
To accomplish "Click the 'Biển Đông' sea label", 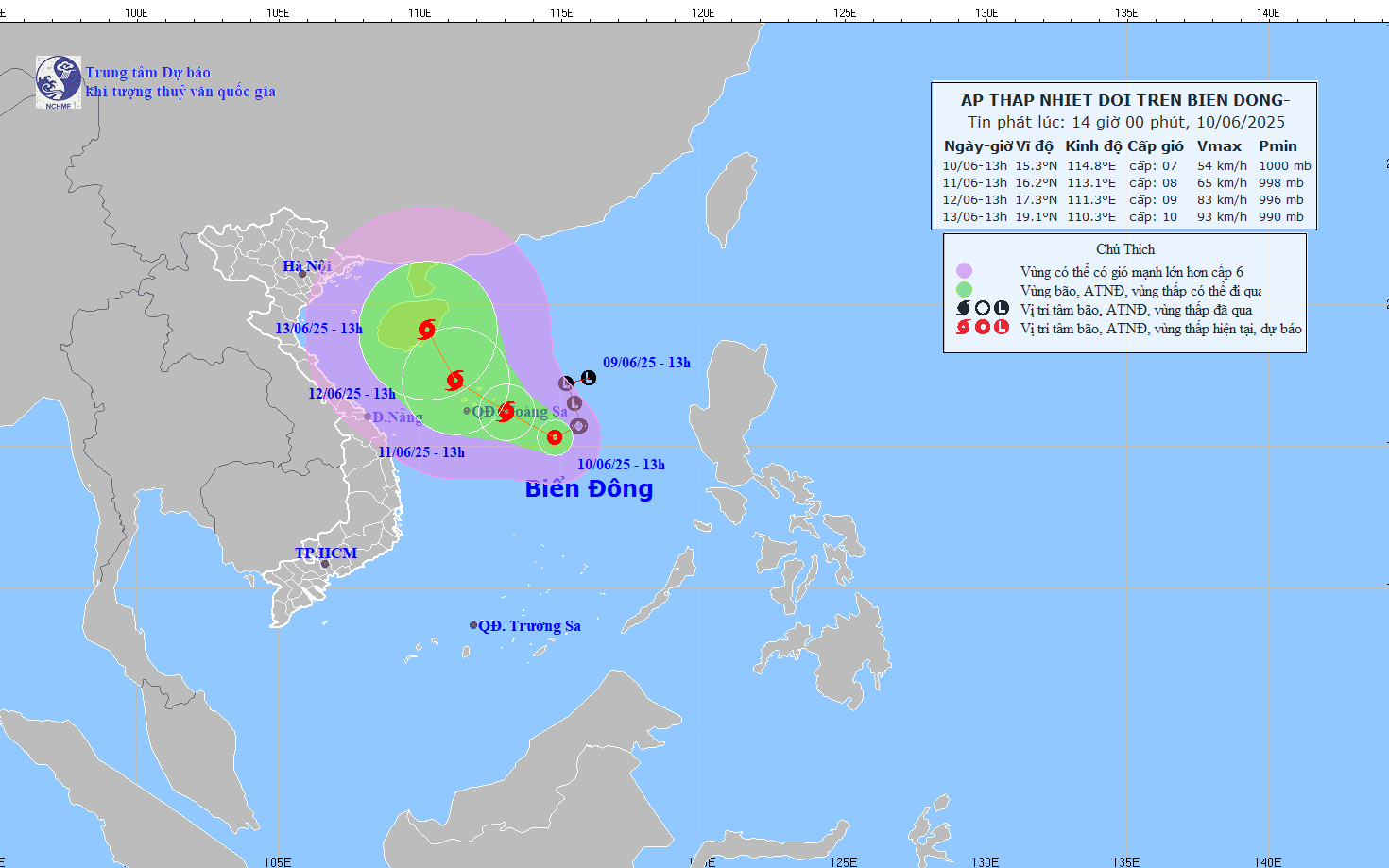I will [589, 488].
